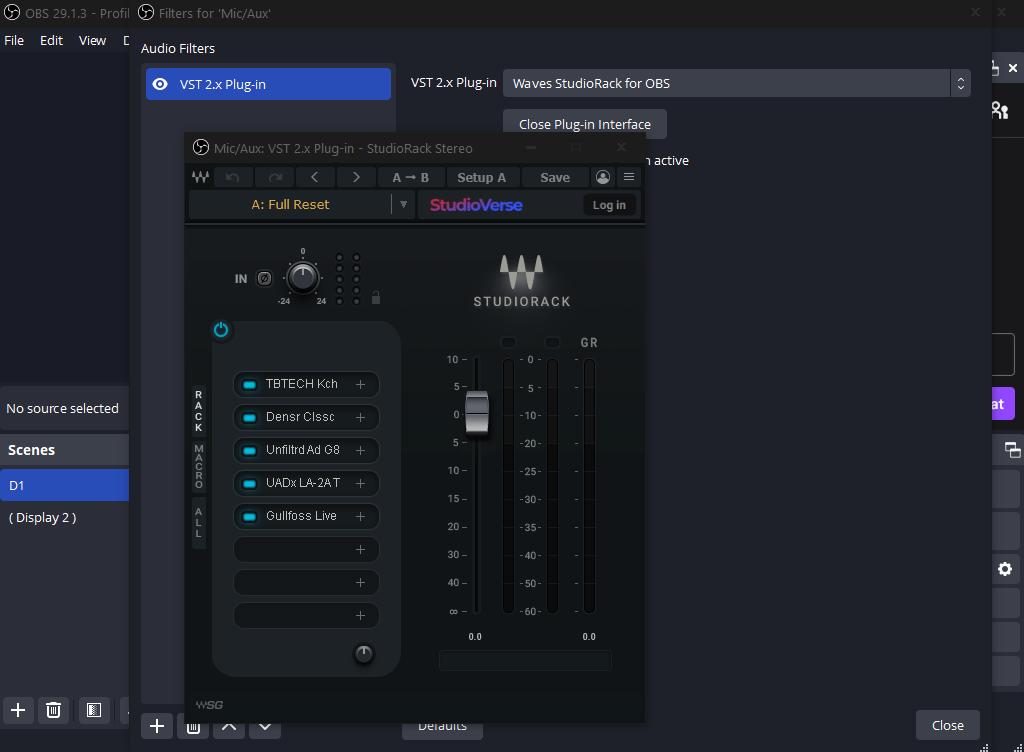
Task: Click the Close Plug-in Interface button
Action: (584, 124)
